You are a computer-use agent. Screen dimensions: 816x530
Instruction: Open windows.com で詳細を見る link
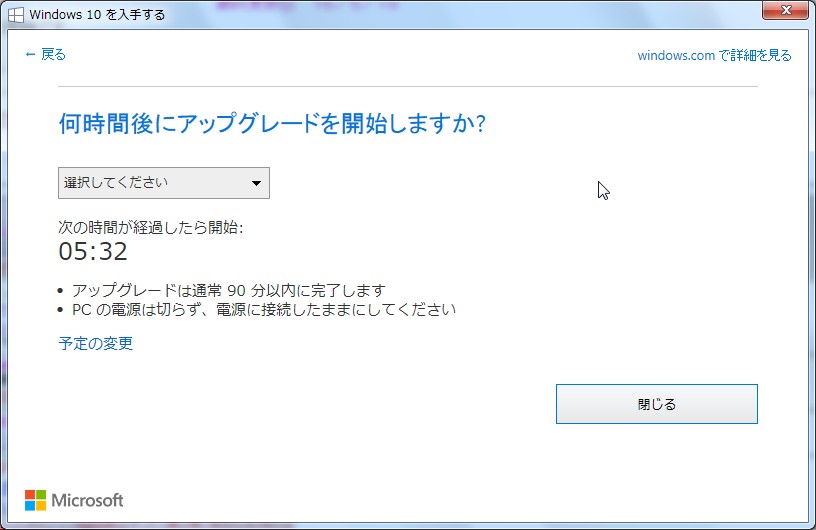714,55
